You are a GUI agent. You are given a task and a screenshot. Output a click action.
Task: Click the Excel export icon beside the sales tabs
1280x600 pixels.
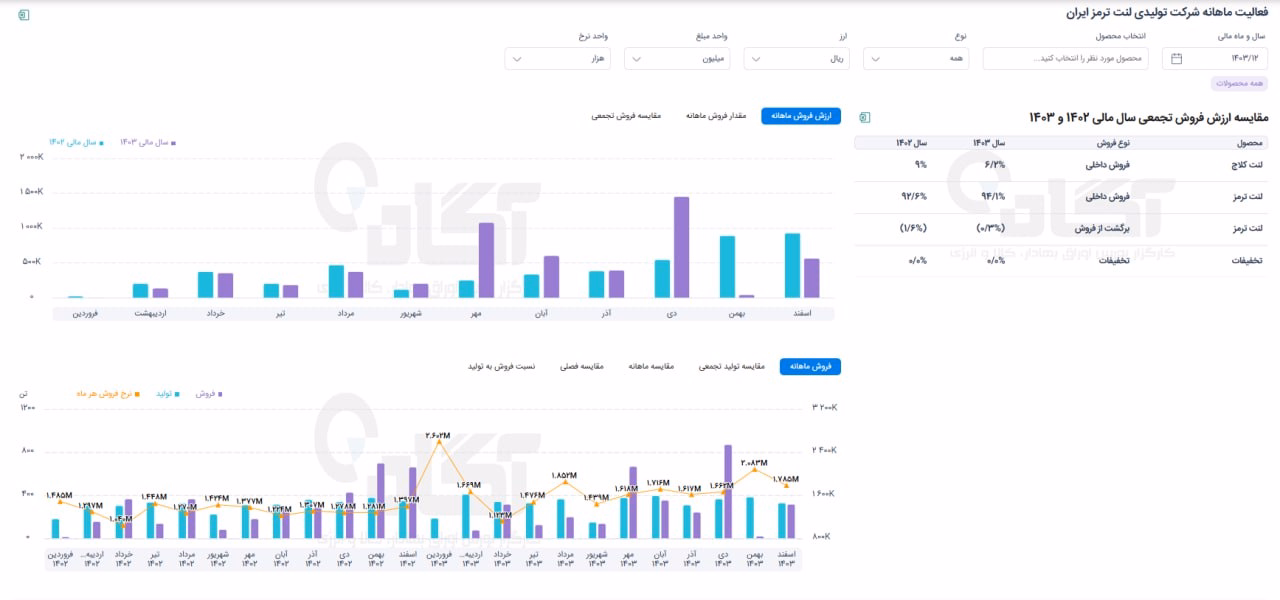pos(865,117)
